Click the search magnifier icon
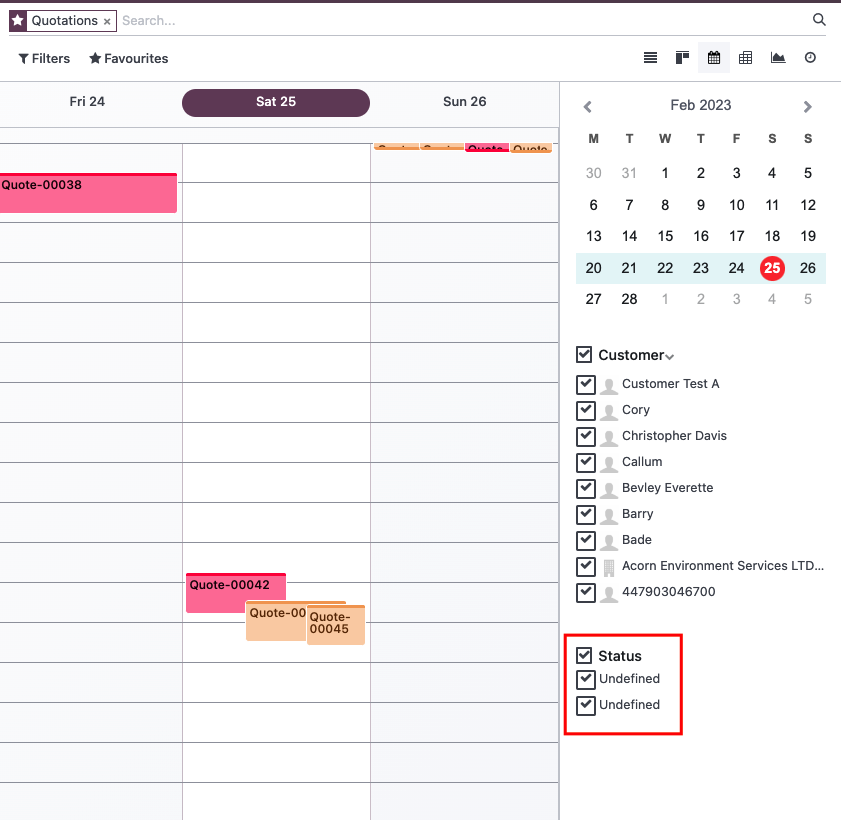841x820 pixels. point(819,20)
